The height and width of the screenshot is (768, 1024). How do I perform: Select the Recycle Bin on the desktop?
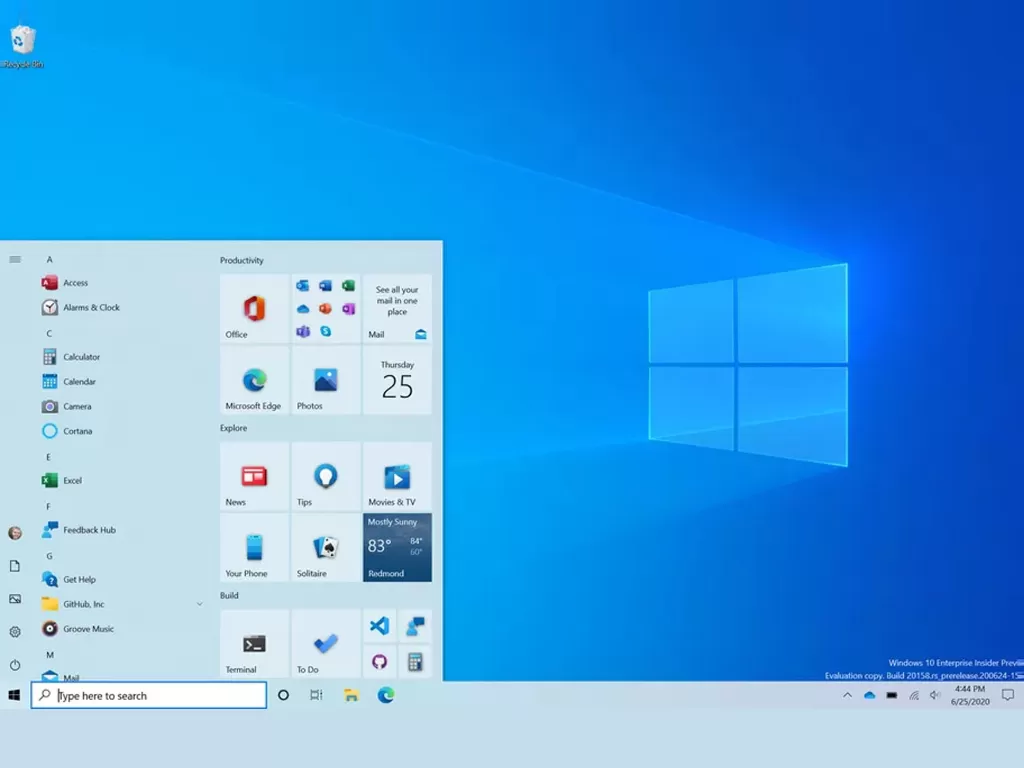(x=23, y=47)
